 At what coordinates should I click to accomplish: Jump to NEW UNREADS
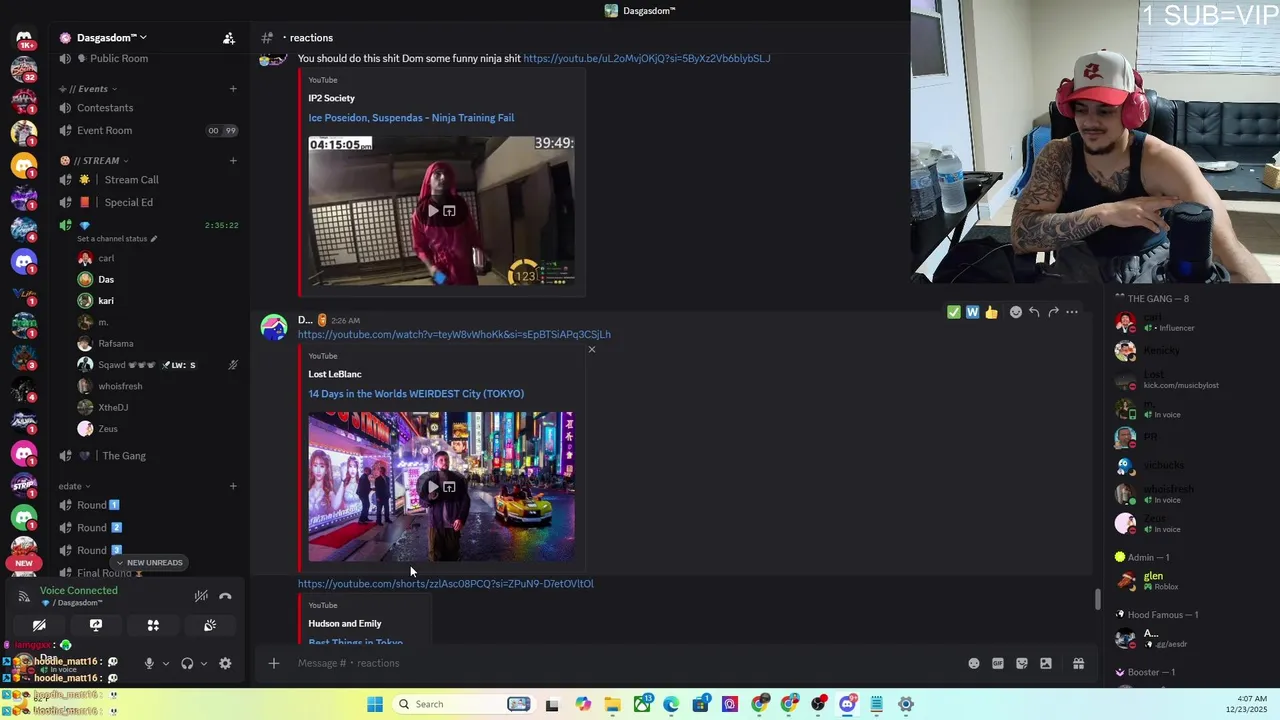[x=149, y=563]
